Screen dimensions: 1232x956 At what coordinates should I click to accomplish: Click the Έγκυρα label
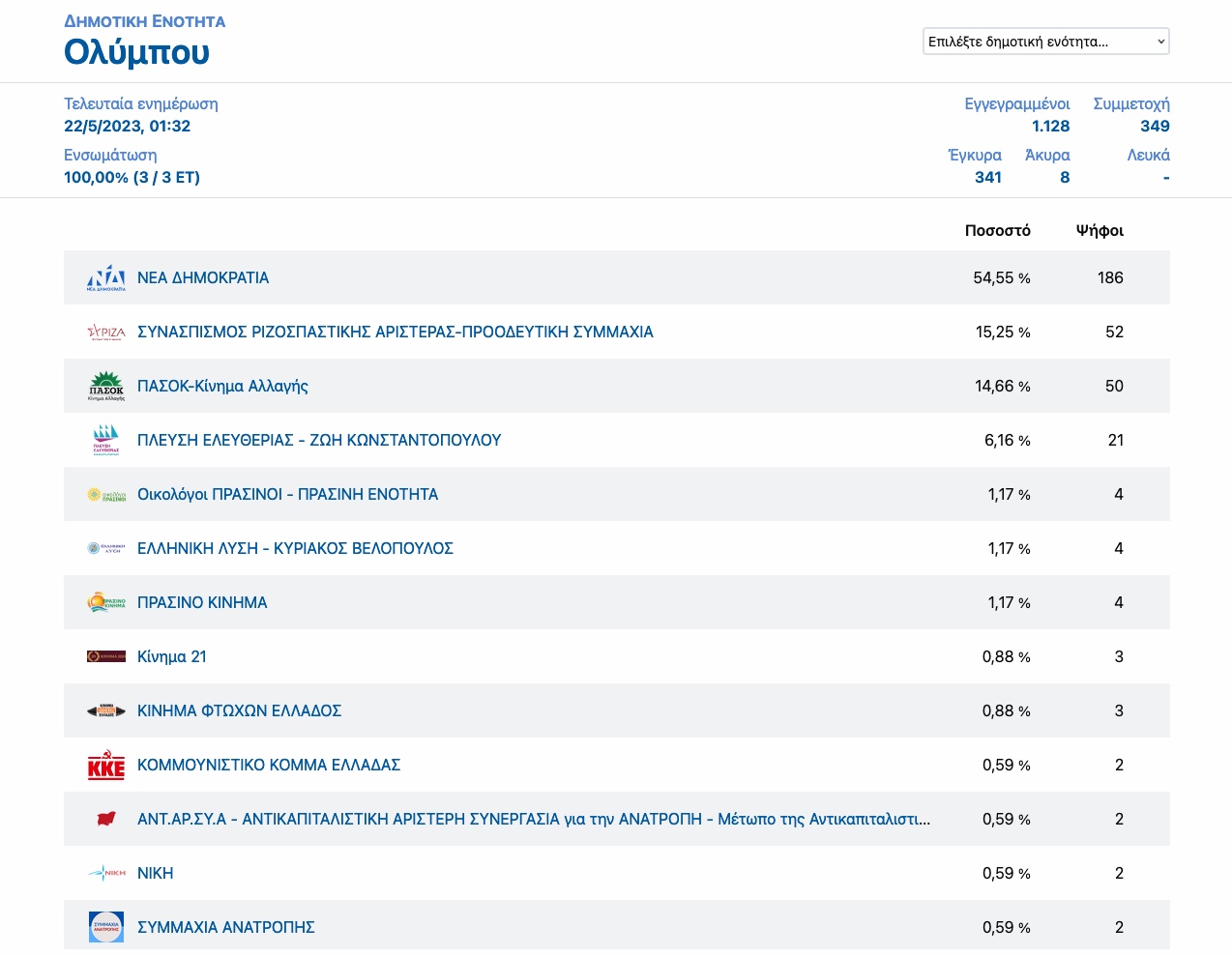pyautogui.click(x=975, y=155)
